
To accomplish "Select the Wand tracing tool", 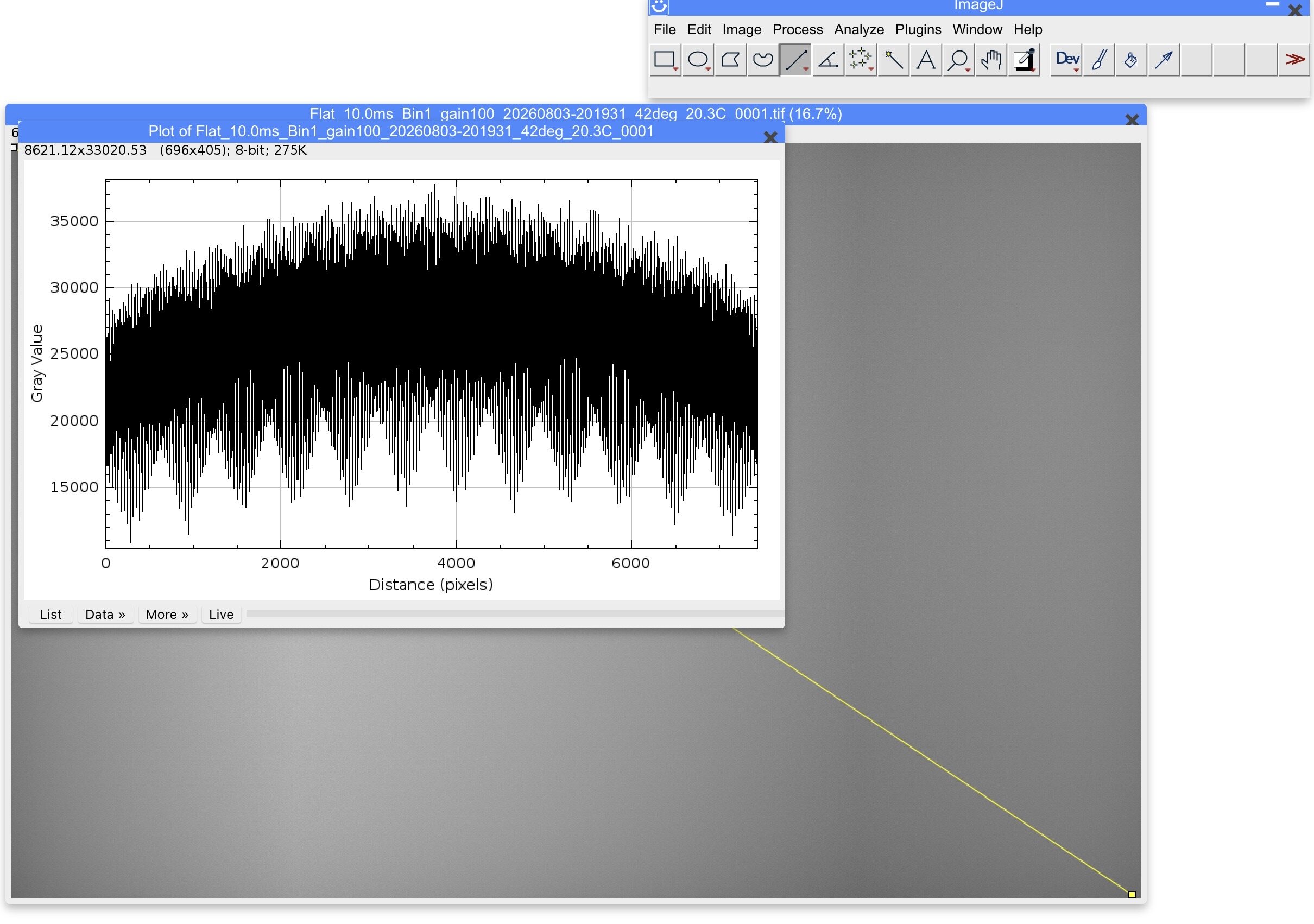I will coord(893,60).
